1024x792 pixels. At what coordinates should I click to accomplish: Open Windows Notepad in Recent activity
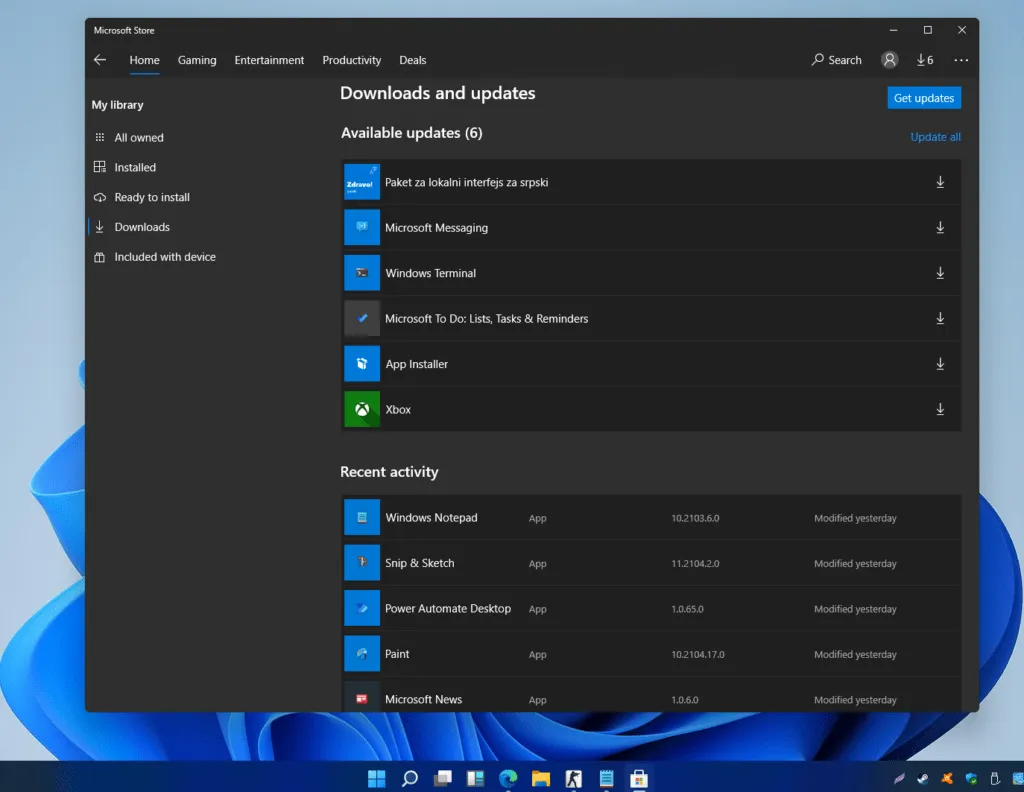pyautogui.click(x=431, y=517)
